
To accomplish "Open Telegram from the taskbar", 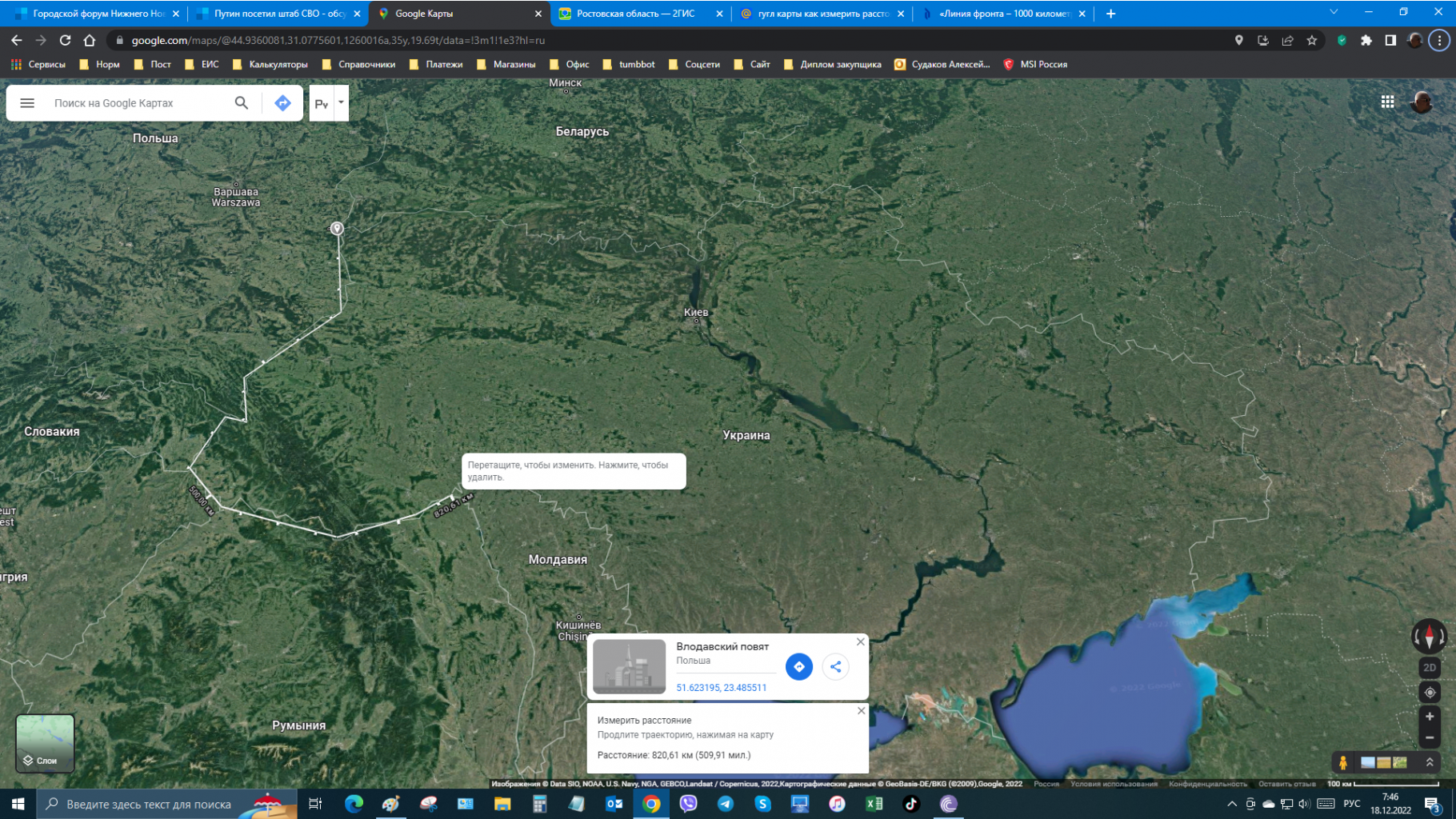I will 726,804.
